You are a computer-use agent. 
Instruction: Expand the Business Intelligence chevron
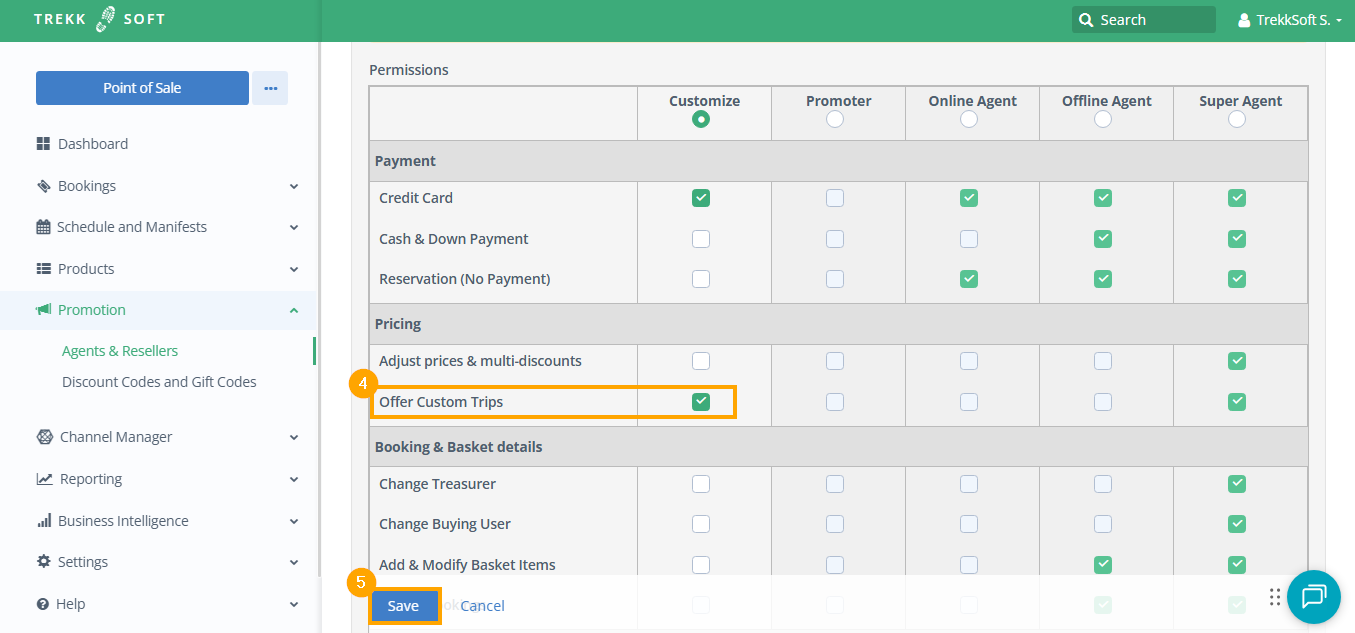click(x=294, y=521)
